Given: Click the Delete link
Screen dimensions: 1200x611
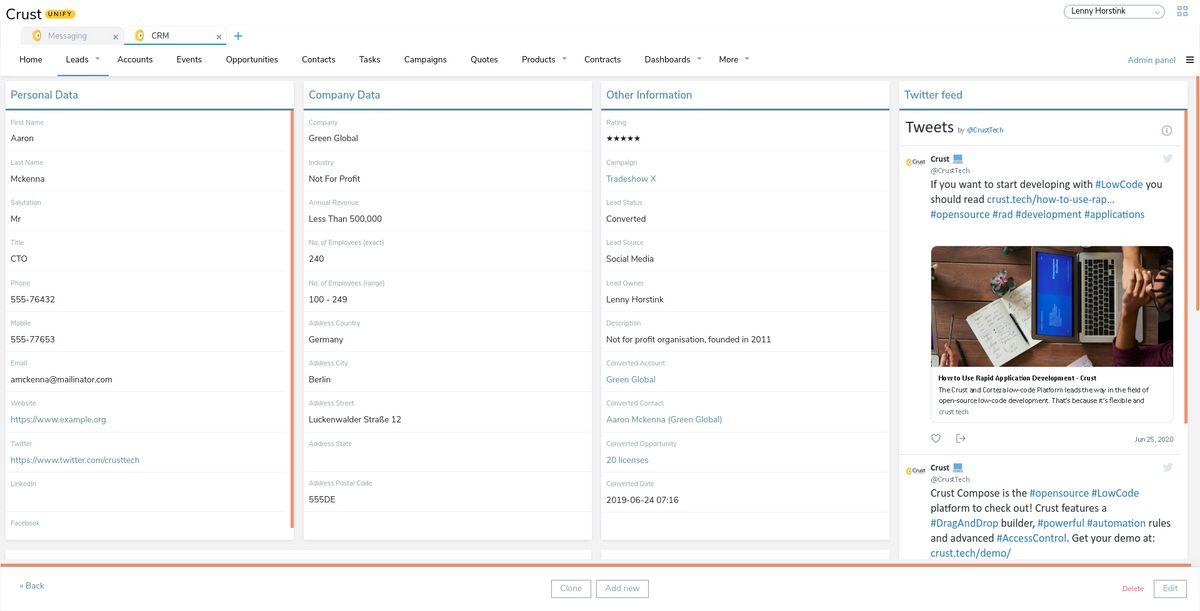Looking at the screenshot, I should [x=1133, y=589].
